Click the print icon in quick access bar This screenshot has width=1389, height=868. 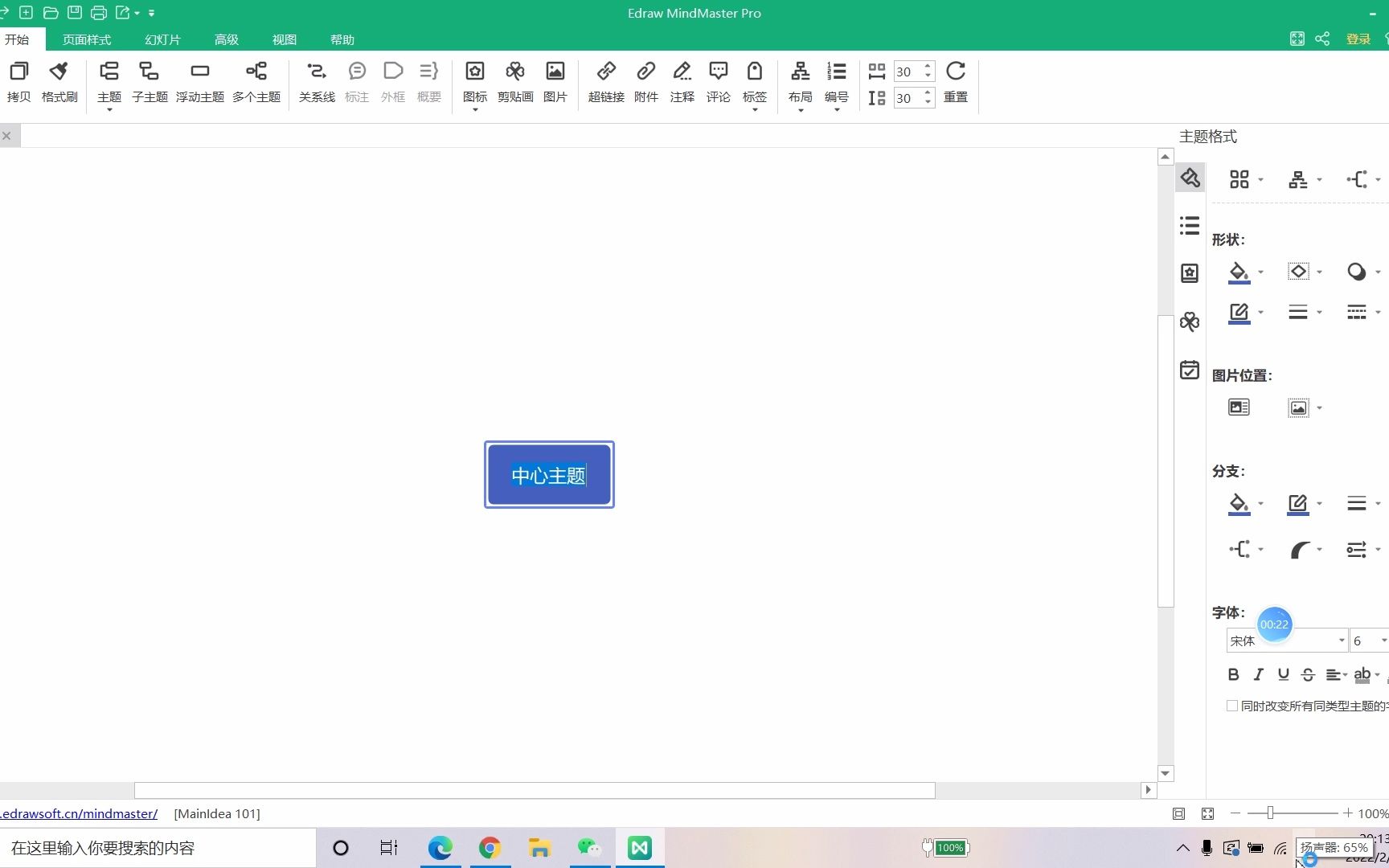pyautogui.click(x=99, y=13)
